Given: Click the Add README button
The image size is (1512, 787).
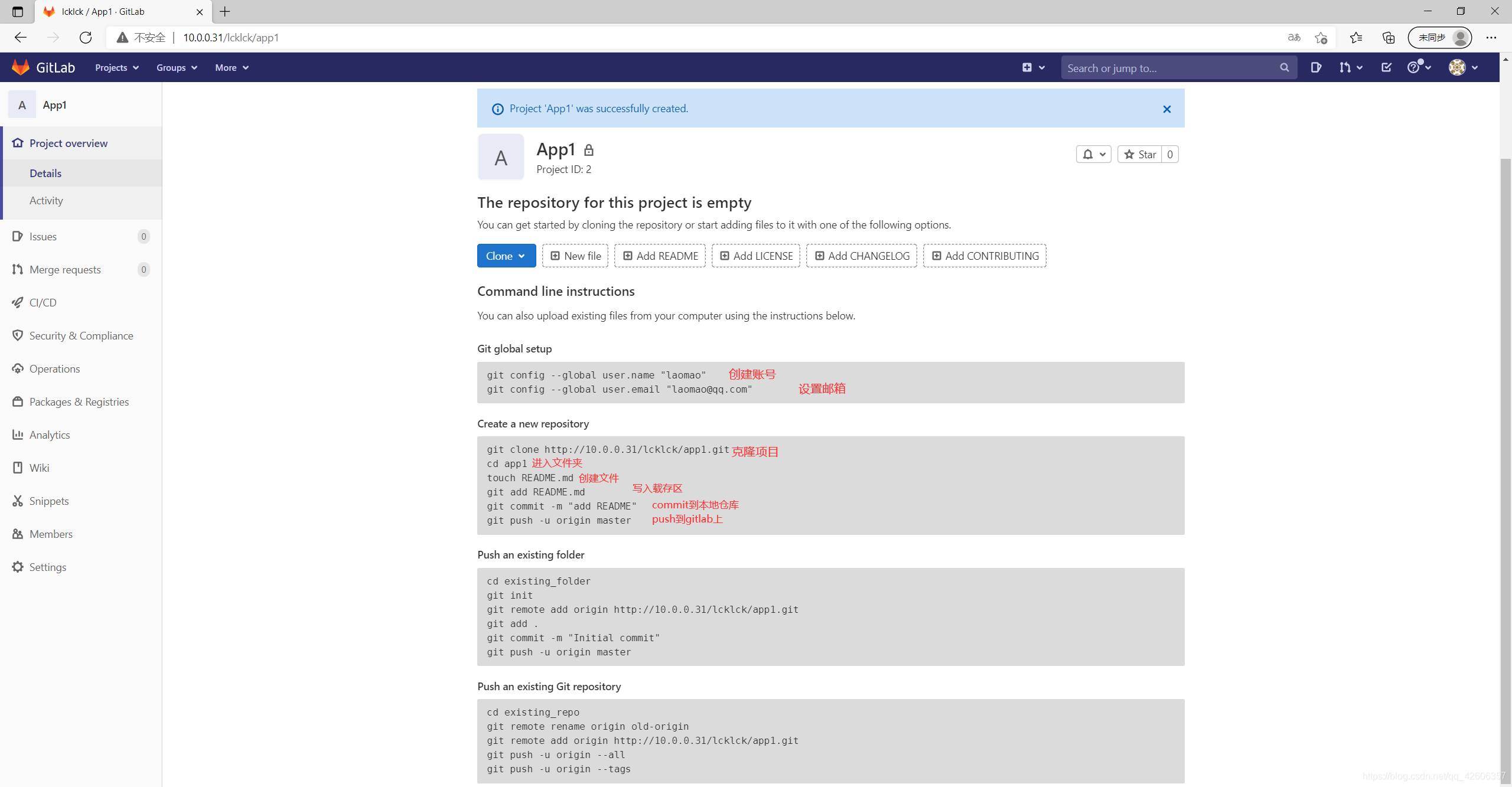Looking at the screenshot, I should [660, 256].
